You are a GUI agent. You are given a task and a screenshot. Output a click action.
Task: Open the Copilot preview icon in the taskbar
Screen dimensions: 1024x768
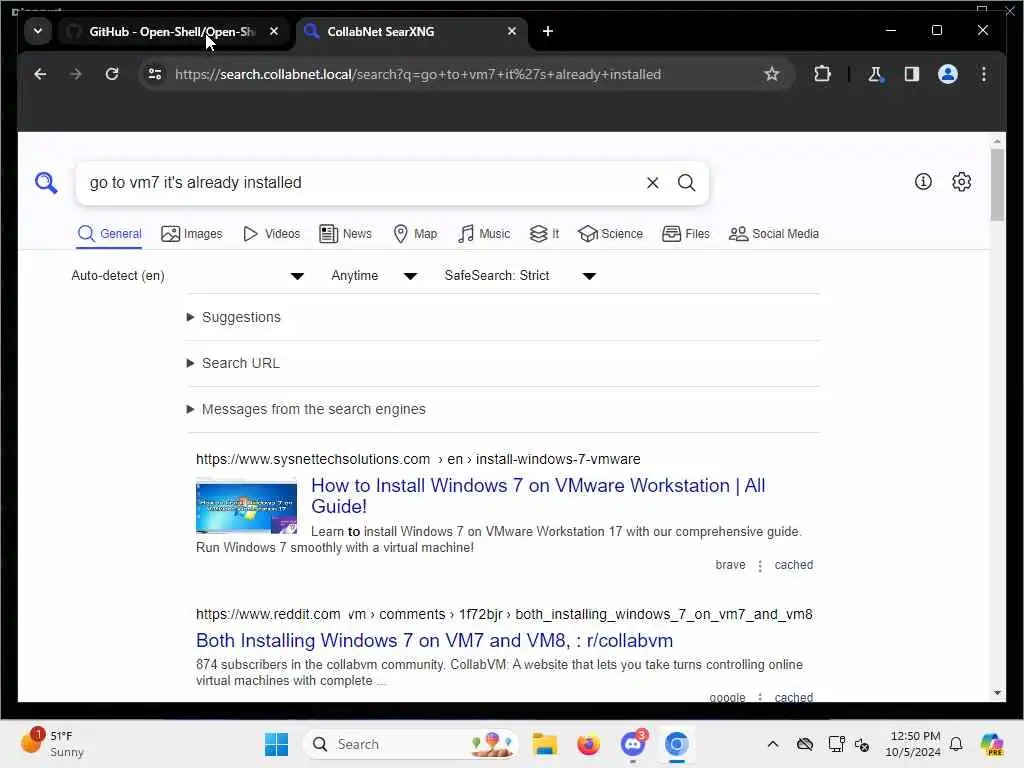(992, 744)
